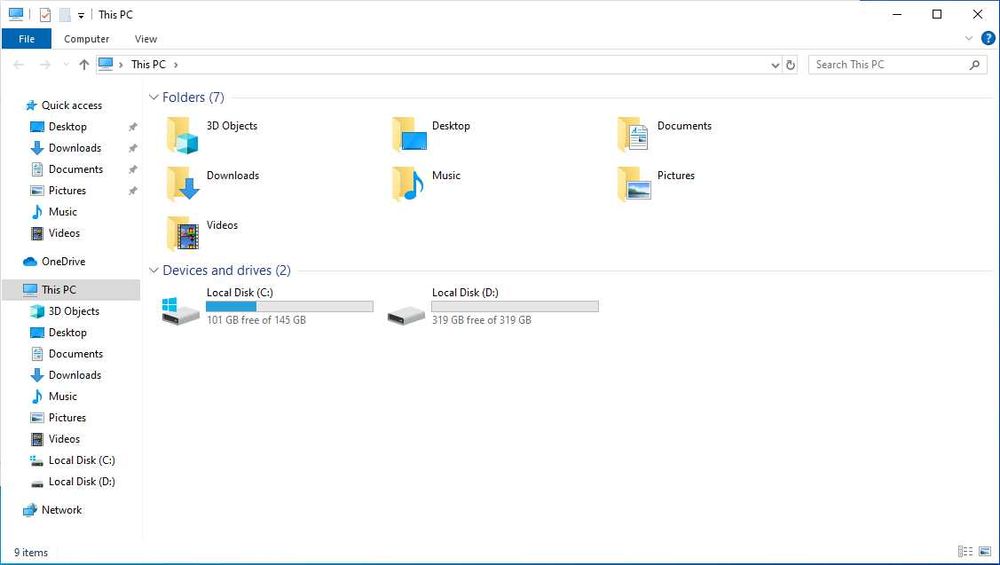Image resolution: width=1000 pixels, height=565 pixels.
Task: Select the Local Disk (D:) drive icon
Action: pyautogui.click(x=406, y=314)
